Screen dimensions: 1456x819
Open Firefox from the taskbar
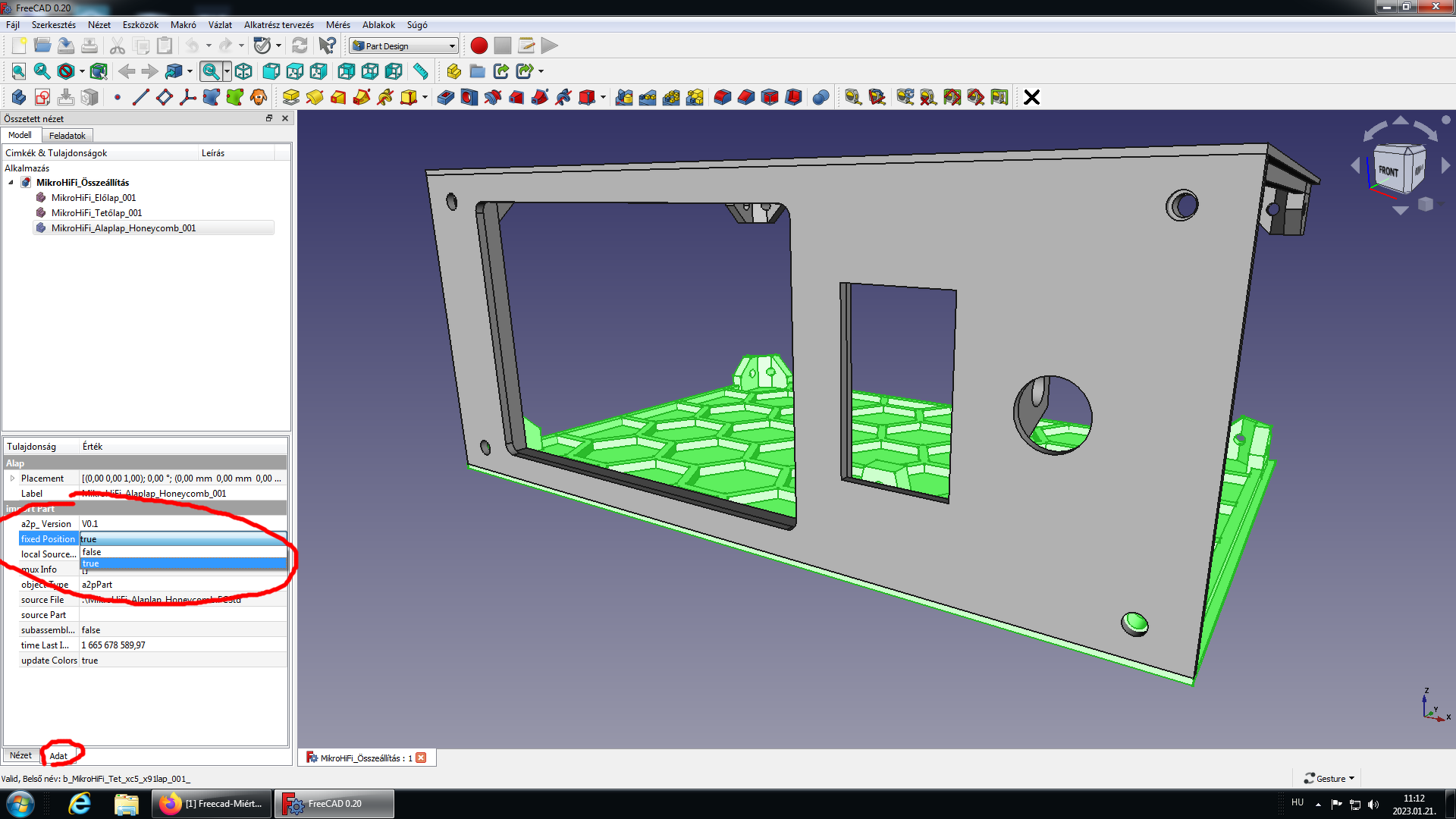[212, 804]
